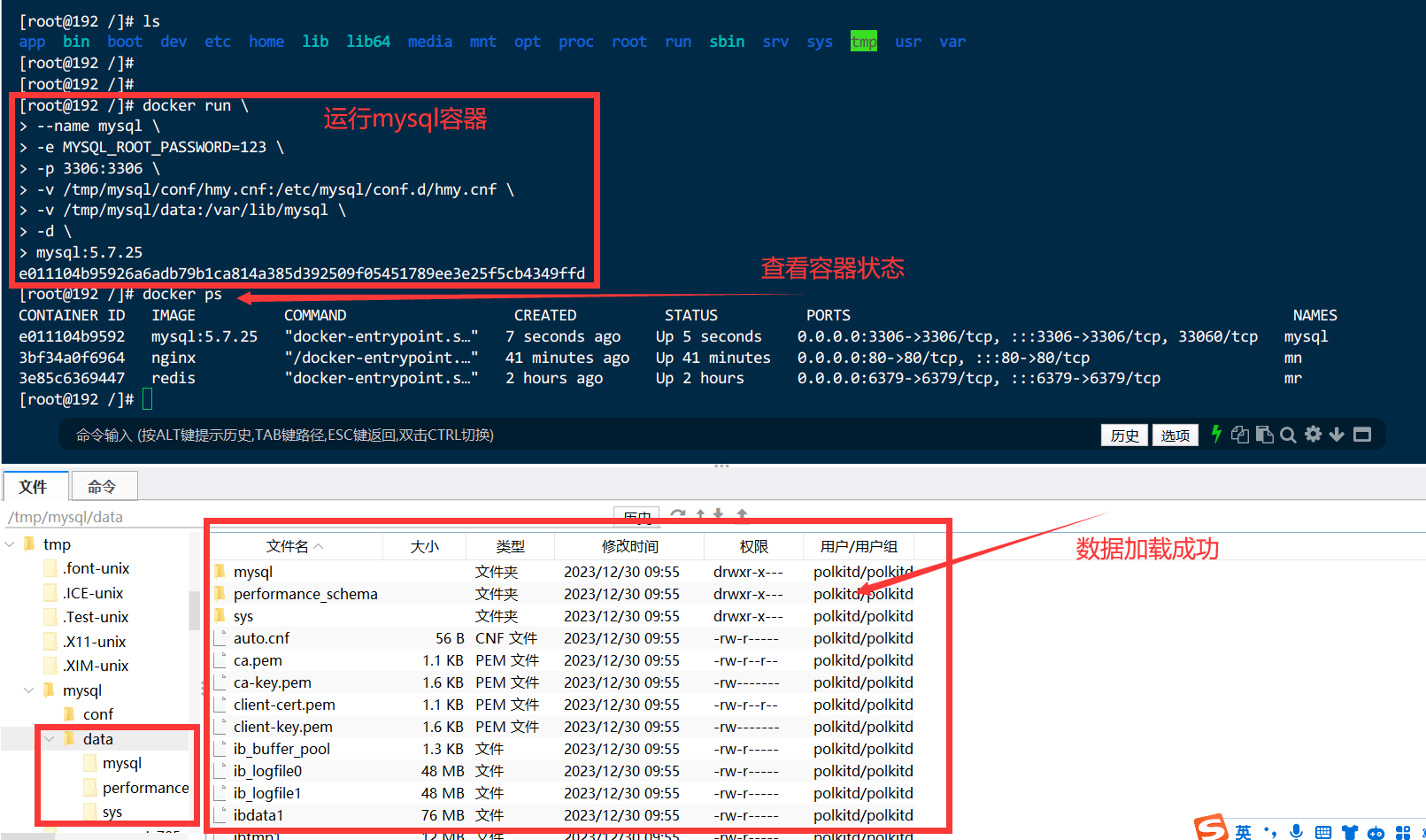Sort by 用户/用户组 column header
This screenshot has height=840, width=1426.
pyautogui.click(x=859, y=546)
